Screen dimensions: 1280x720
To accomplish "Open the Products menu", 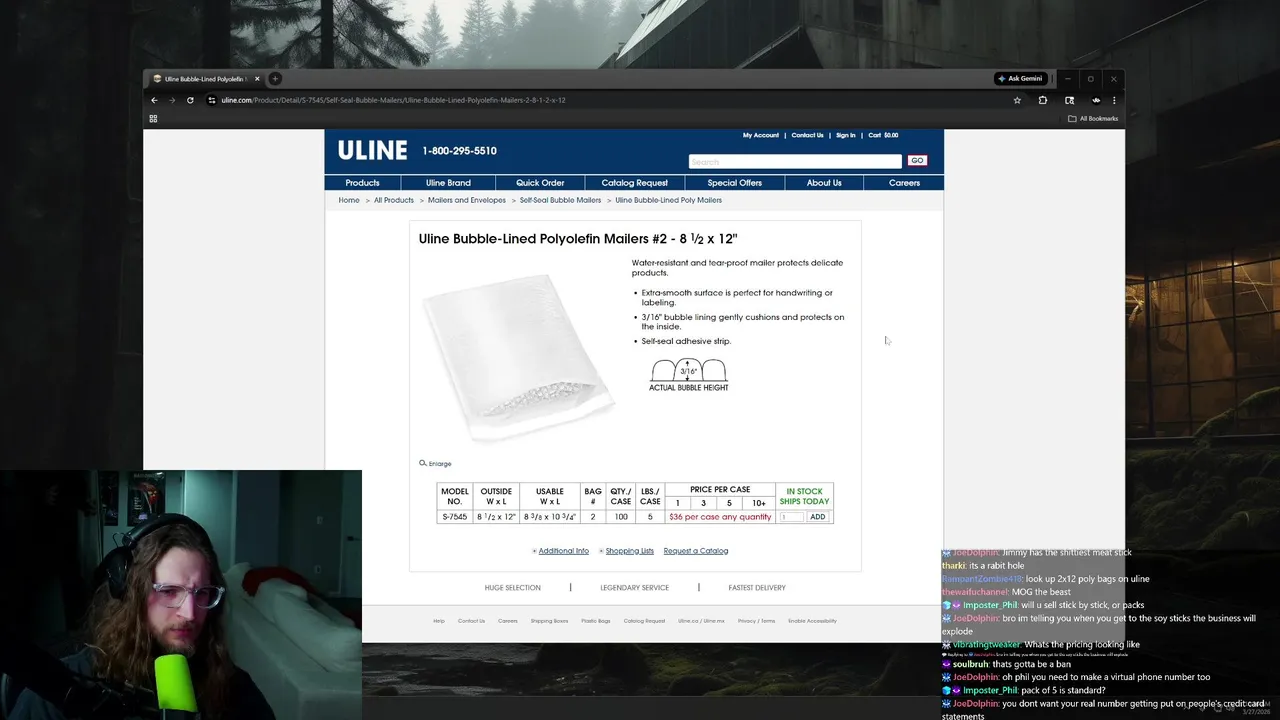I will pyautogui.click(x=362, y=183).
